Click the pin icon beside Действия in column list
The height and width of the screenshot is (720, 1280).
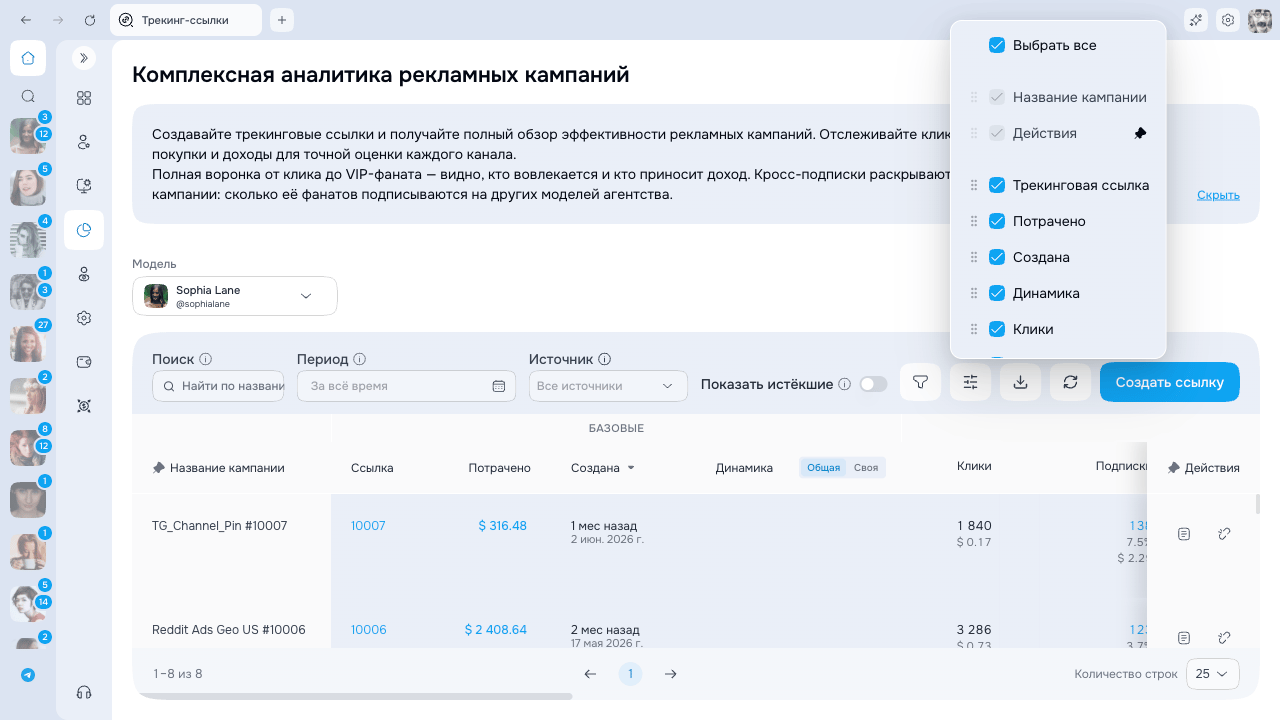pyautogui.click(x=1141, y=133)
